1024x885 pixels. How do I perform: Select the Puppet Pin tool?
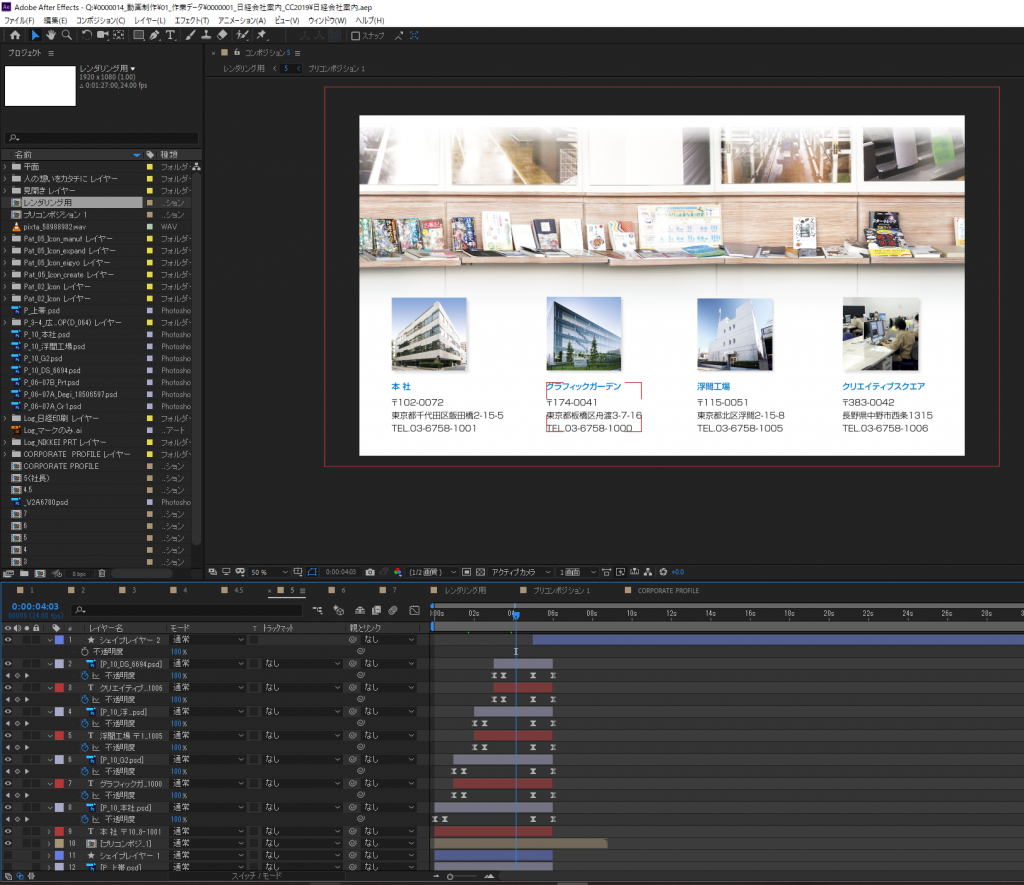pos(262,35)
